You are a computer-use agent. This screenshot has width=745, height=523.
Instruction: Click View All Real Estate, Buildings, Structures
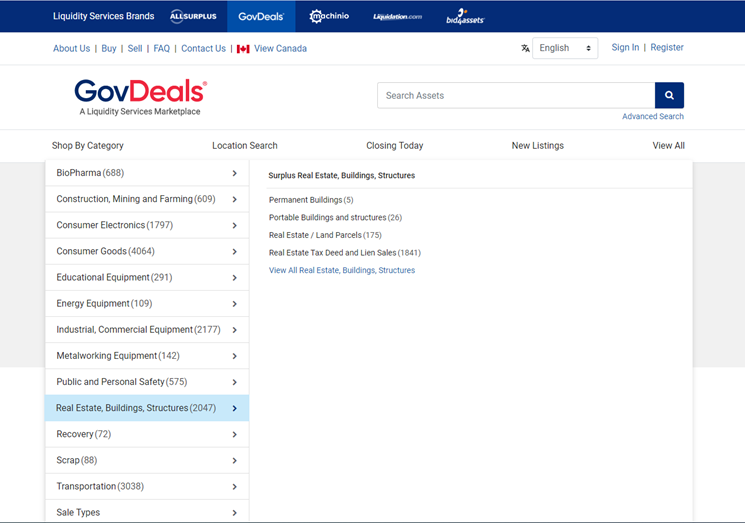pos(342,270)
